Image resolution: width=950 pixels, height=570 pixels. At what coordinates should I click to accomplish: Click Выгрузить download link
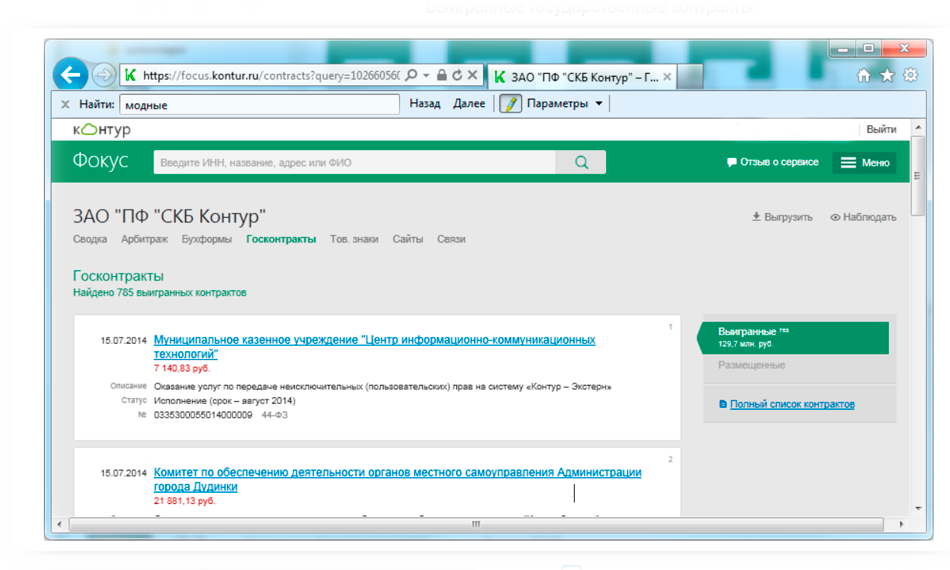tap(782, 217)
